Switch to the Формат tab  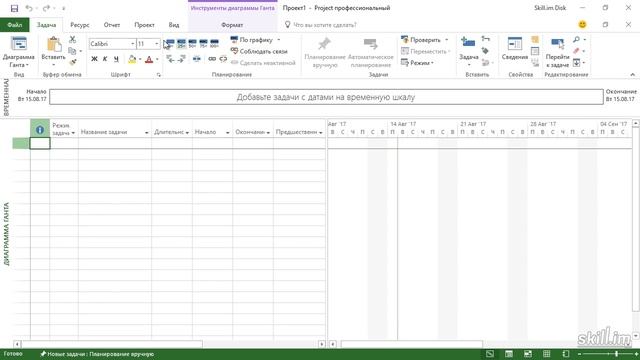(232, 25)
